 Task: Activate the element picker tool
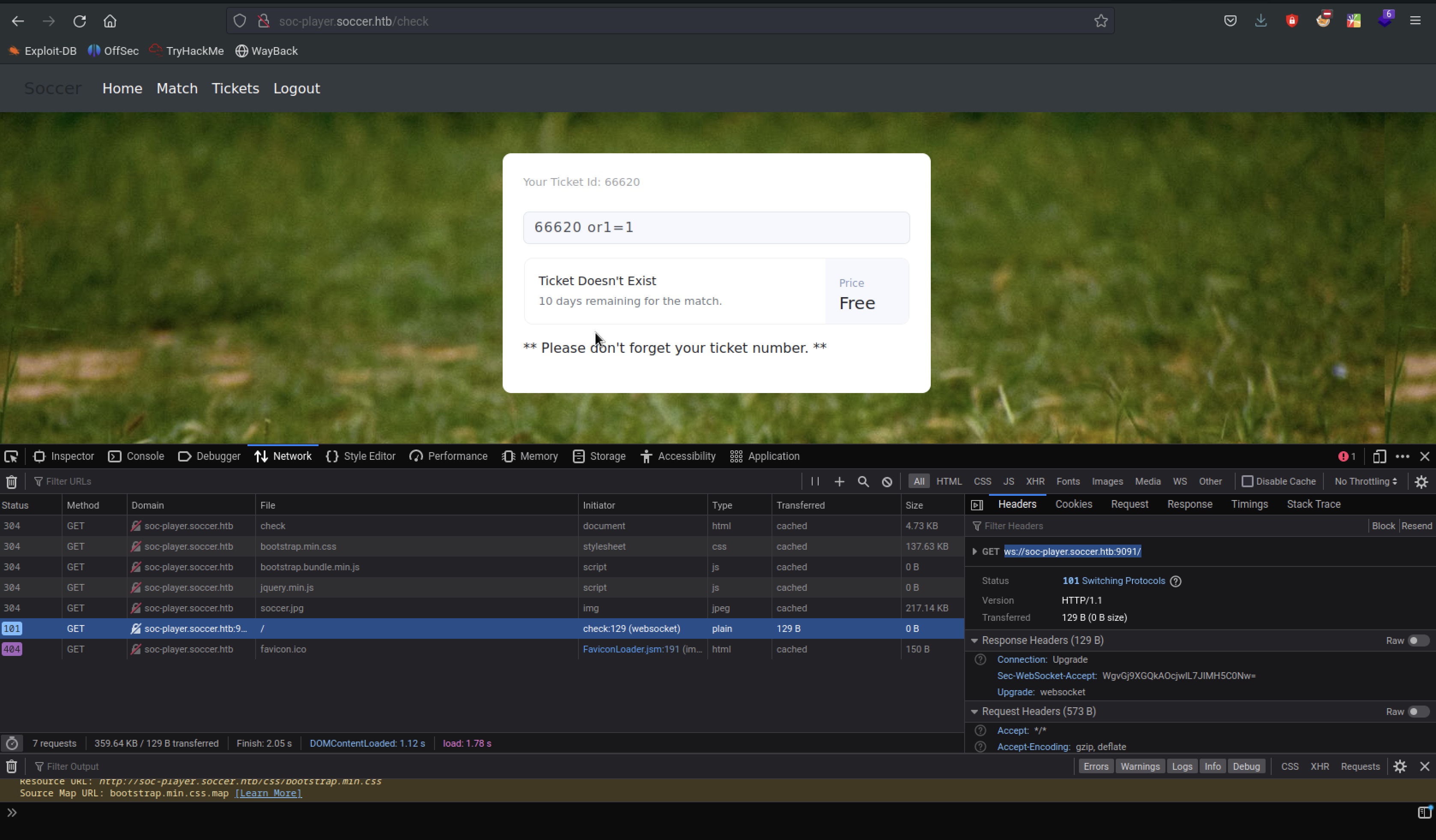12,456
